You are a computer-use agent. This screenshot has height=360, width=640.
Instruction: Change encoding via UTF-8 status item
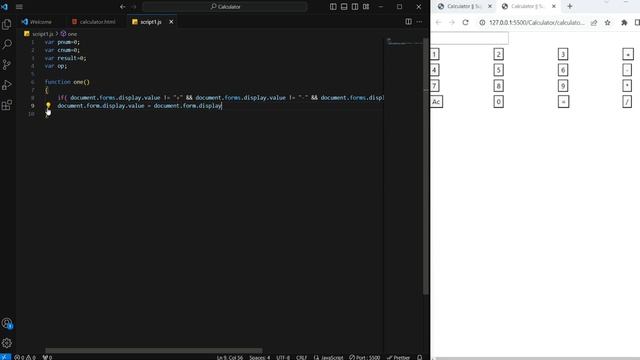[283, 357]
